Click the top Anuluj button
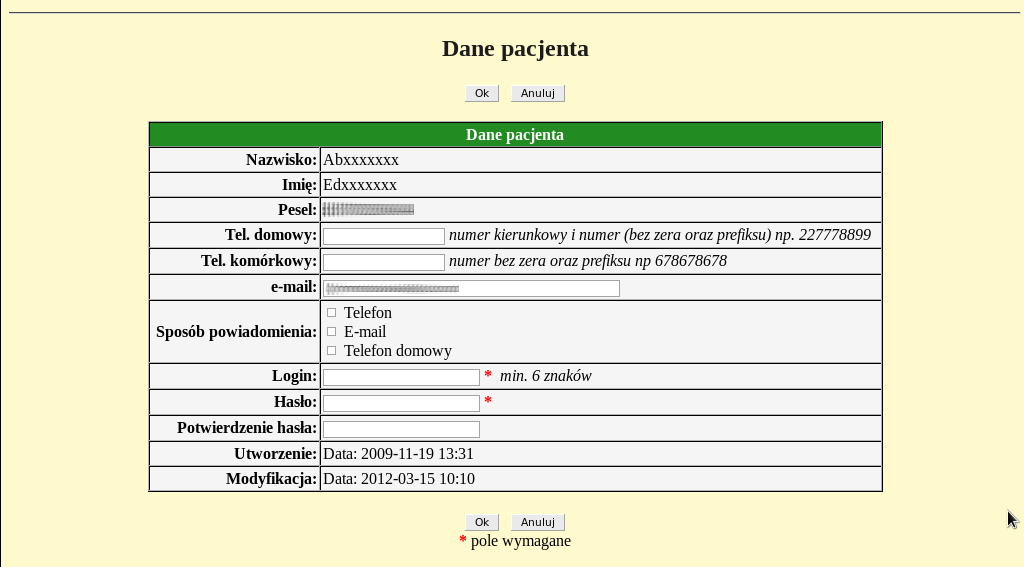 click(x=537, y=93)
